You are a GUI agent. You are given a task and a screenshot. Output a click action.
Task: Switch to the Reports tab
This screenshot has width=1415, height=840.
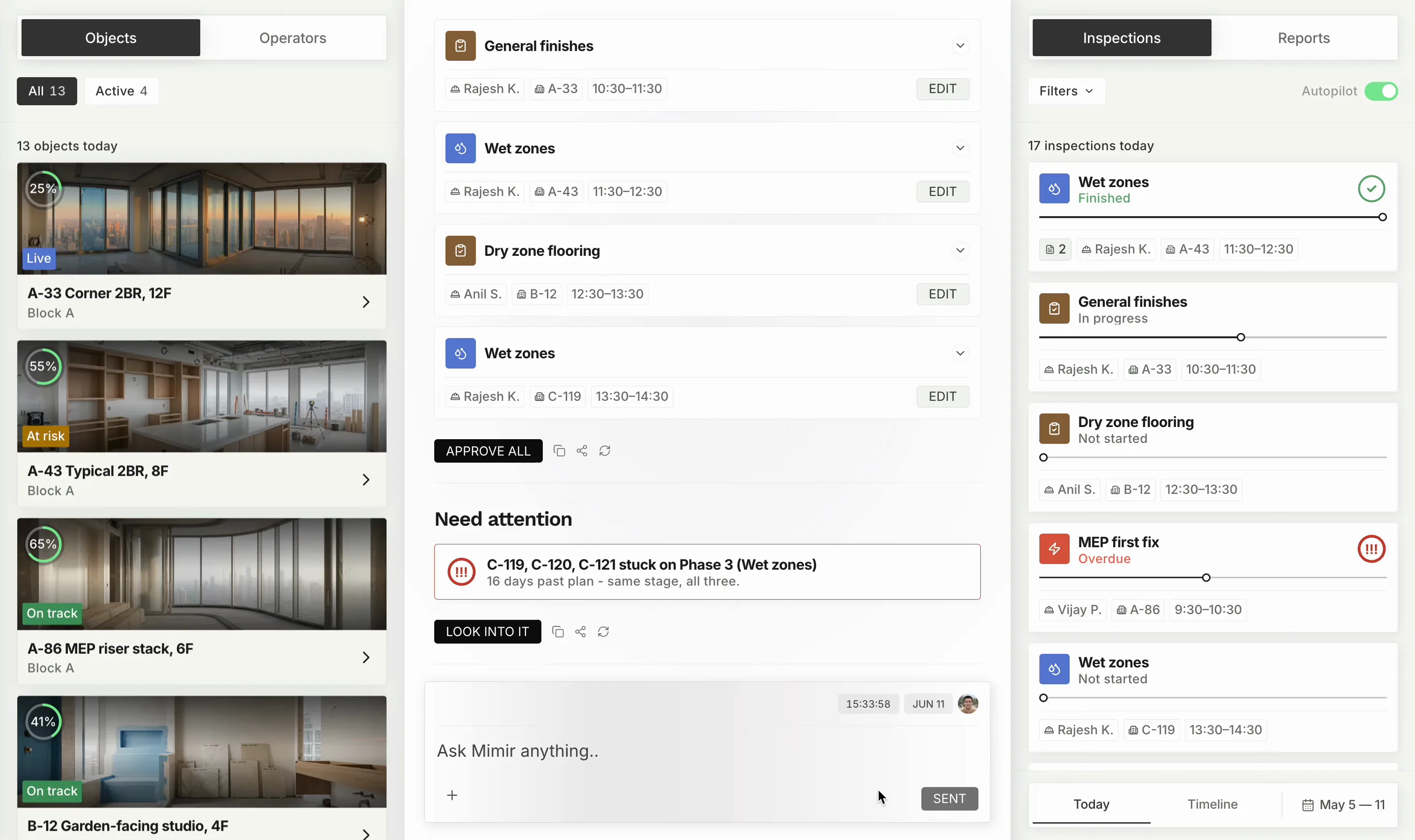coord(1304,38)
